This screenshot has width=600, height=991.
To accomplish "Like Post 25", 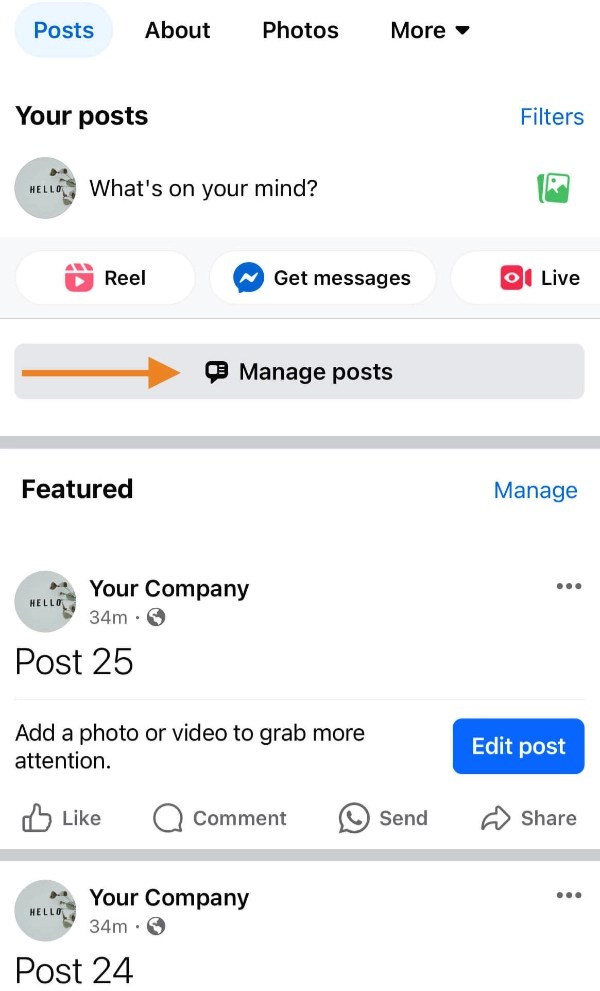I will pos(60,818).
